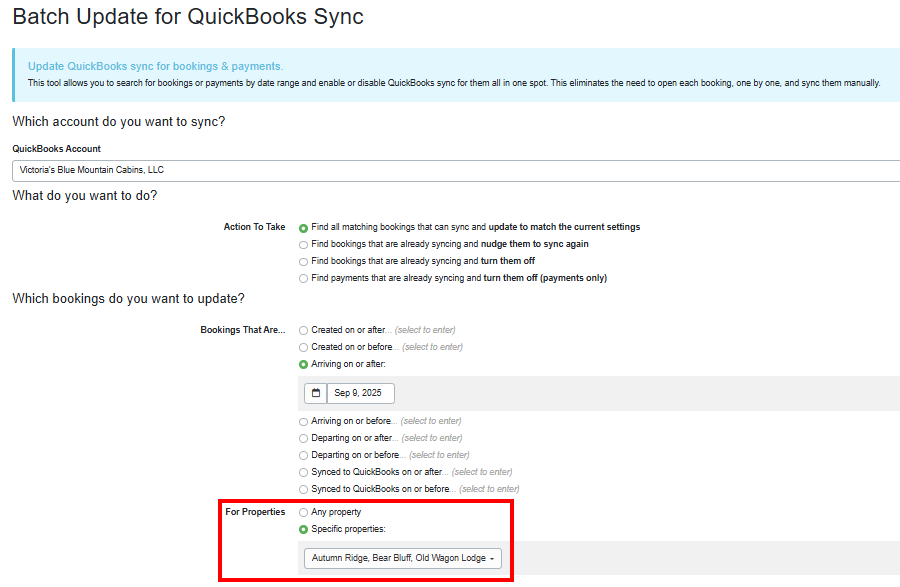Select the 'Any property' radio button
Screen dimensions: 900x587
[304, 512]
